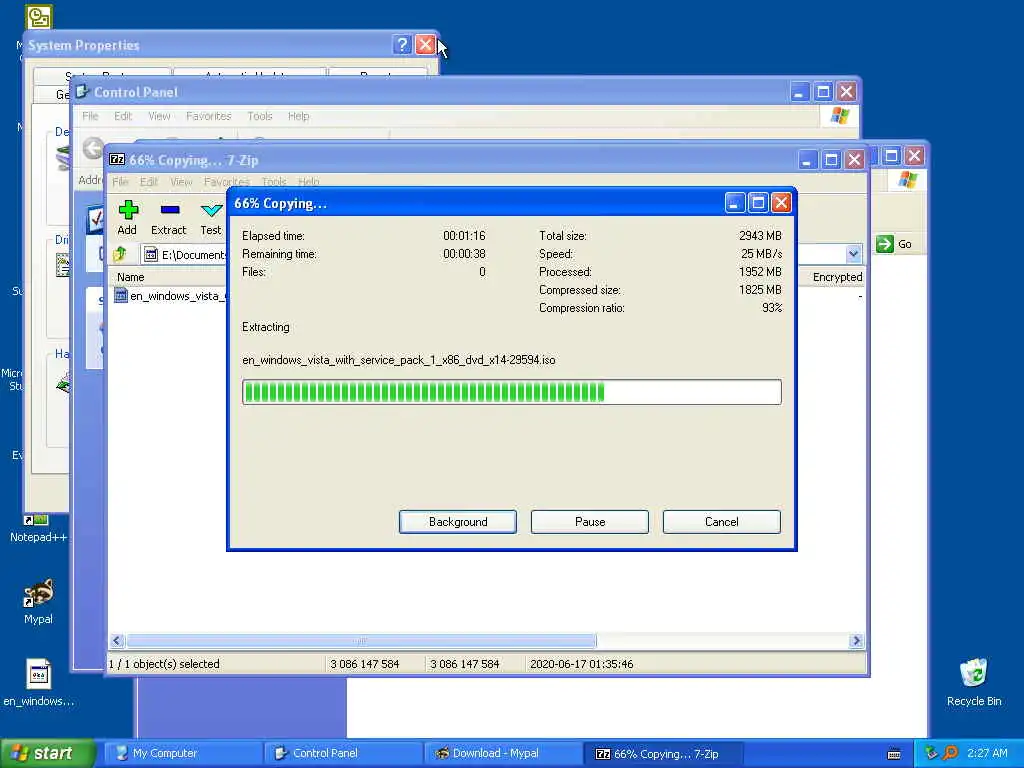This screenshot has height=768, width=1024.
Task: Click the Extract toolbar icon in 7-Zip
Action: [168, 217]
